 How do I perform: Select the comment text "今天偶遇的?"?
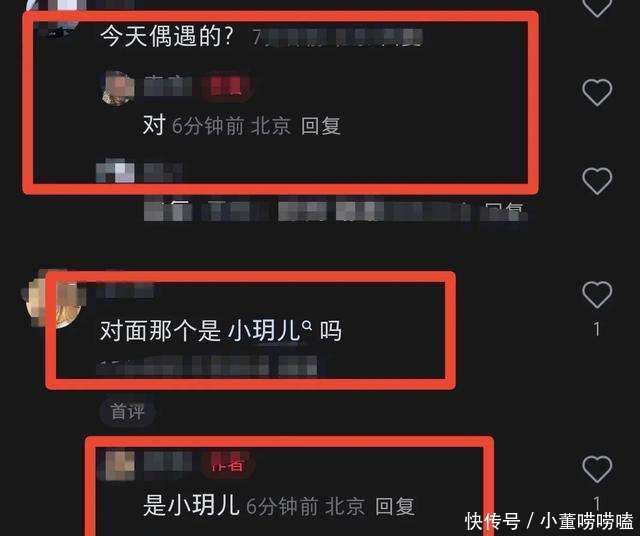(x=167, y=36)
